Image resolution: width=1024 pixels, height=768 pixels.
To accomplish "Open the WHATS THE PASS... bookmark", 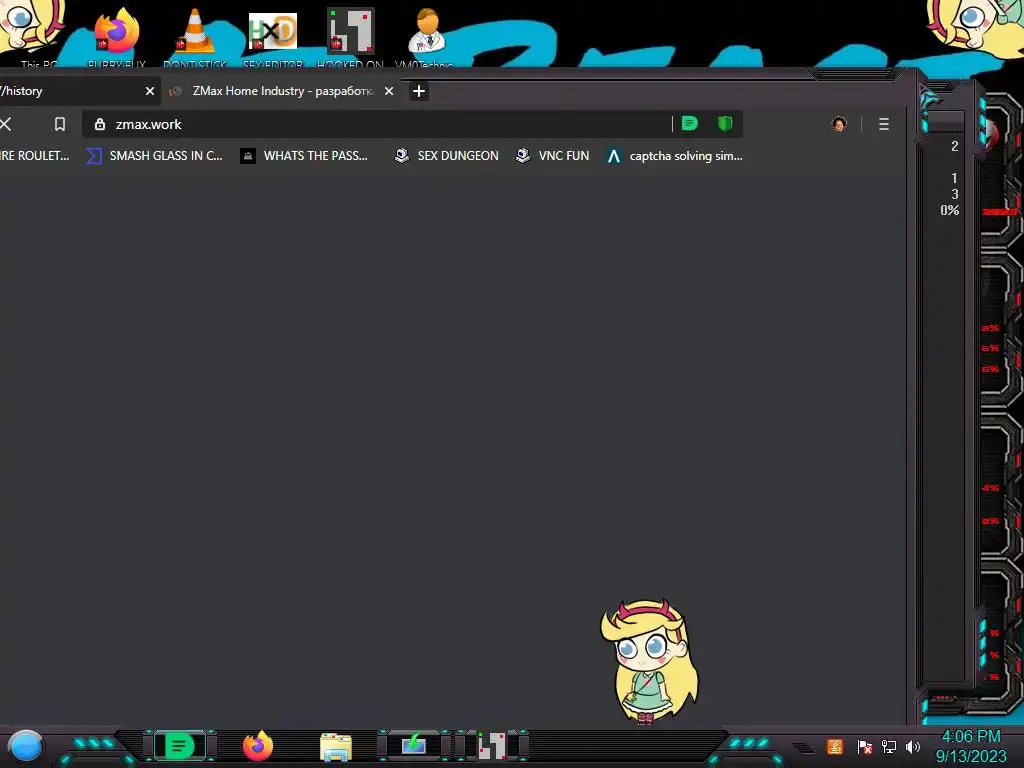I will click(304, 155).
